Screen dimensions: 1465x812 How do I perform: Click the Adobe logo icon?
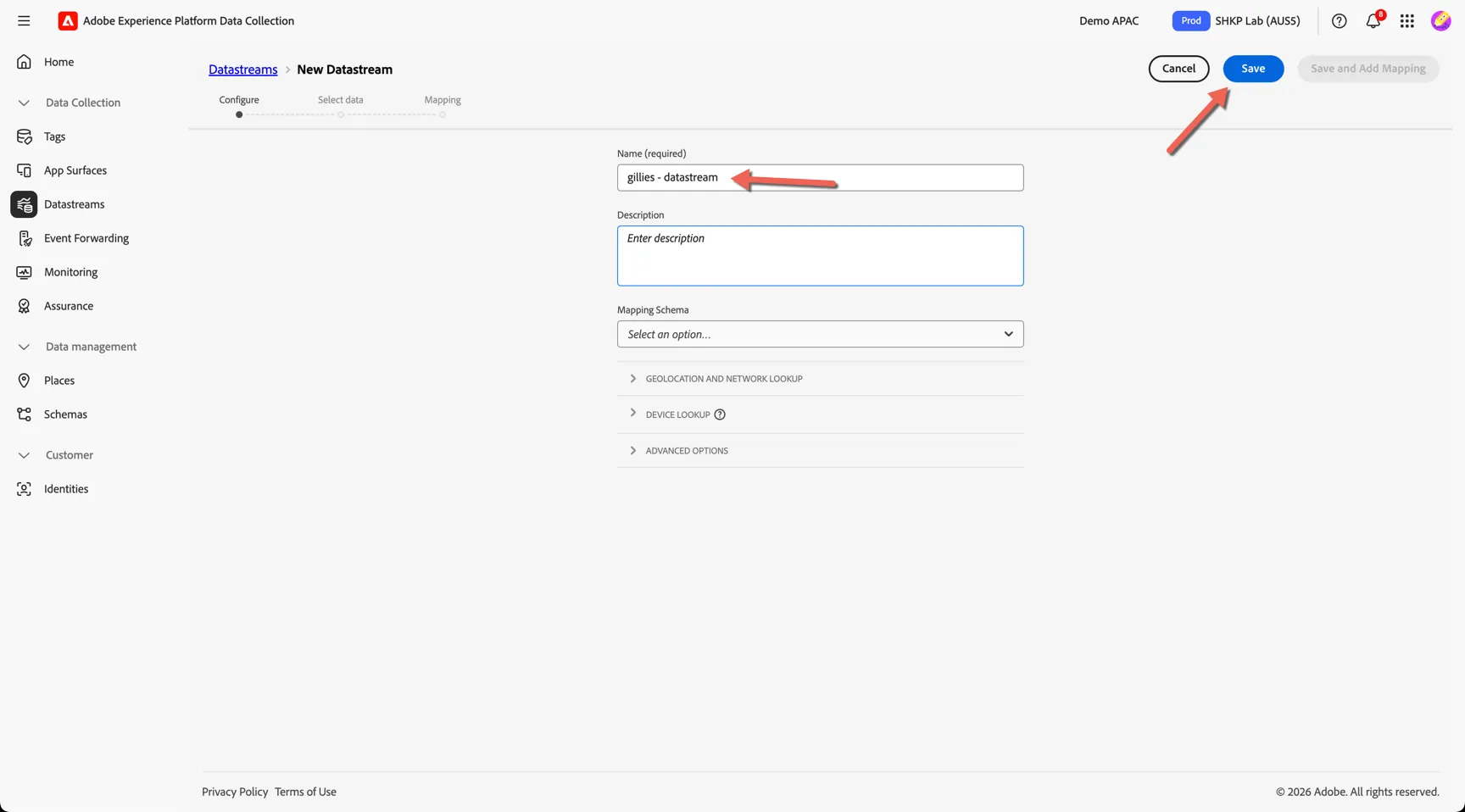pyautogui.click(x=68, y=20)
